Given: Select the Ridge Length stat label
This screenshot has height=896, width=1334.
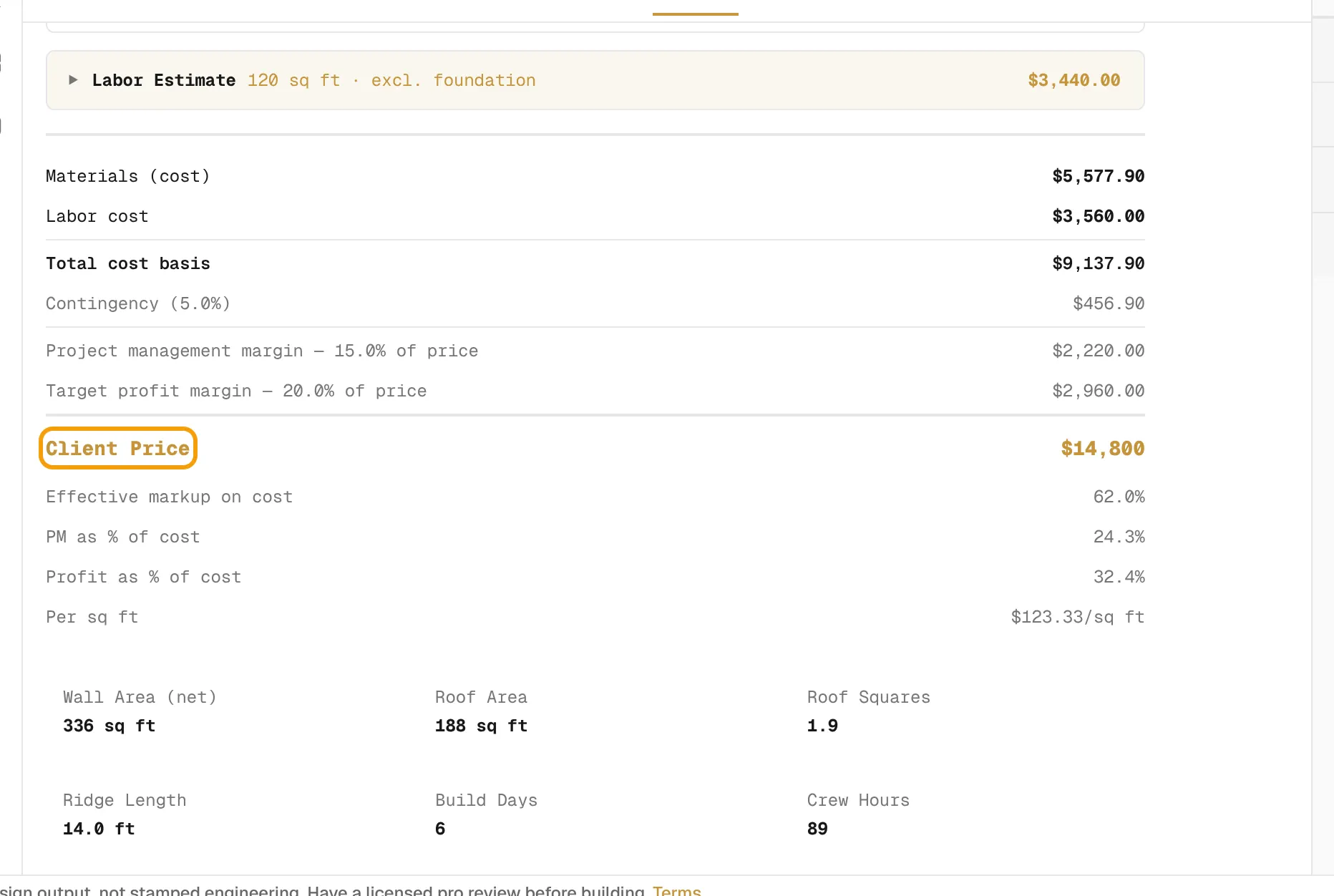Looking at the screenshot, I should [125, 800].
